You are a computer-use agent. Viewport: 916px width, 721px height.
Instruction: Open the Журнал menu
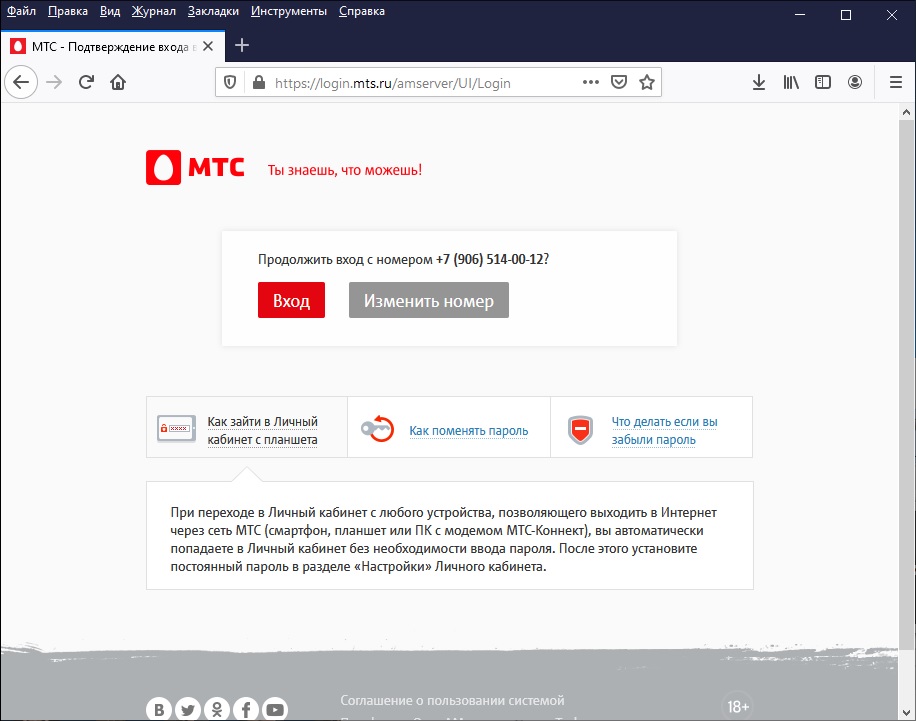154,11
